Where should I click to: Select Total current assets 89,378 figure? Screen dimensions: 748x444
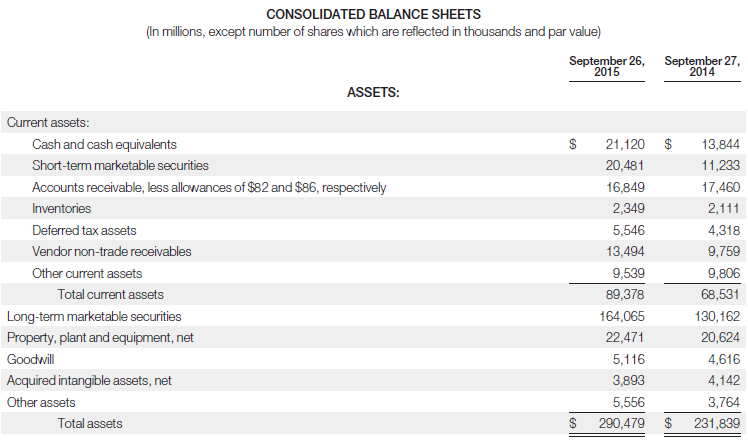coord(625,294)
